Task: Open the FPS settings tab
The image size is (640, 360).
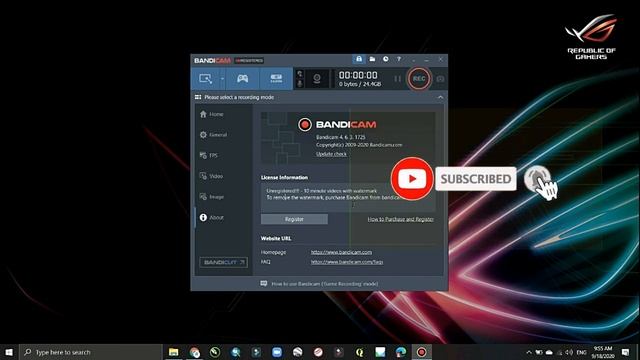Action: point(209,156)
